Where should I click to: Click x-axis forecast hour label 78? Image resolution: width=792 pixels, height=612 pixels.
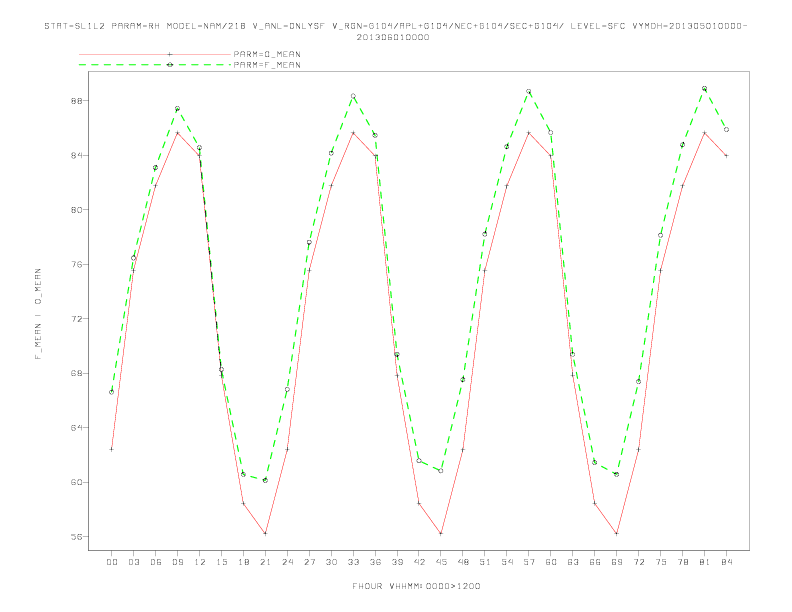683,562
